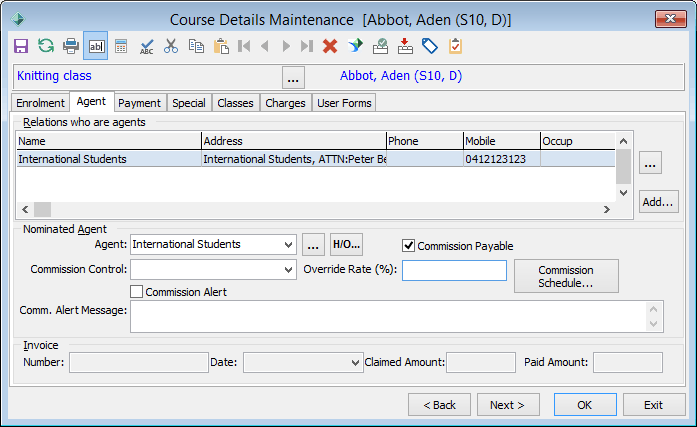Run the ABC spell check icon
Screen dimensions: 697x427
point(146,46)
